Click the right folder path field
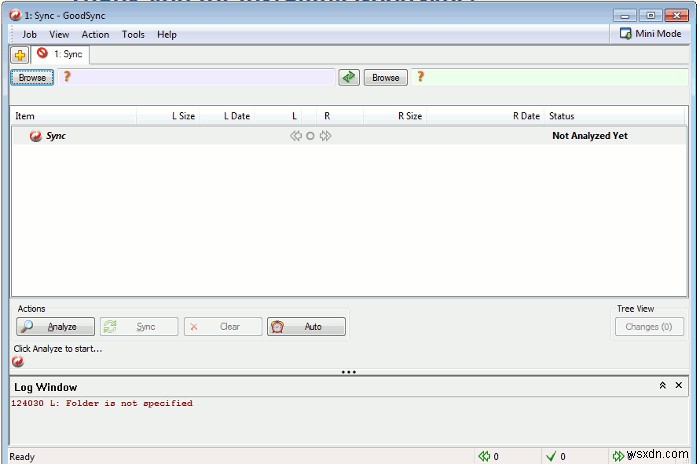 550,77
